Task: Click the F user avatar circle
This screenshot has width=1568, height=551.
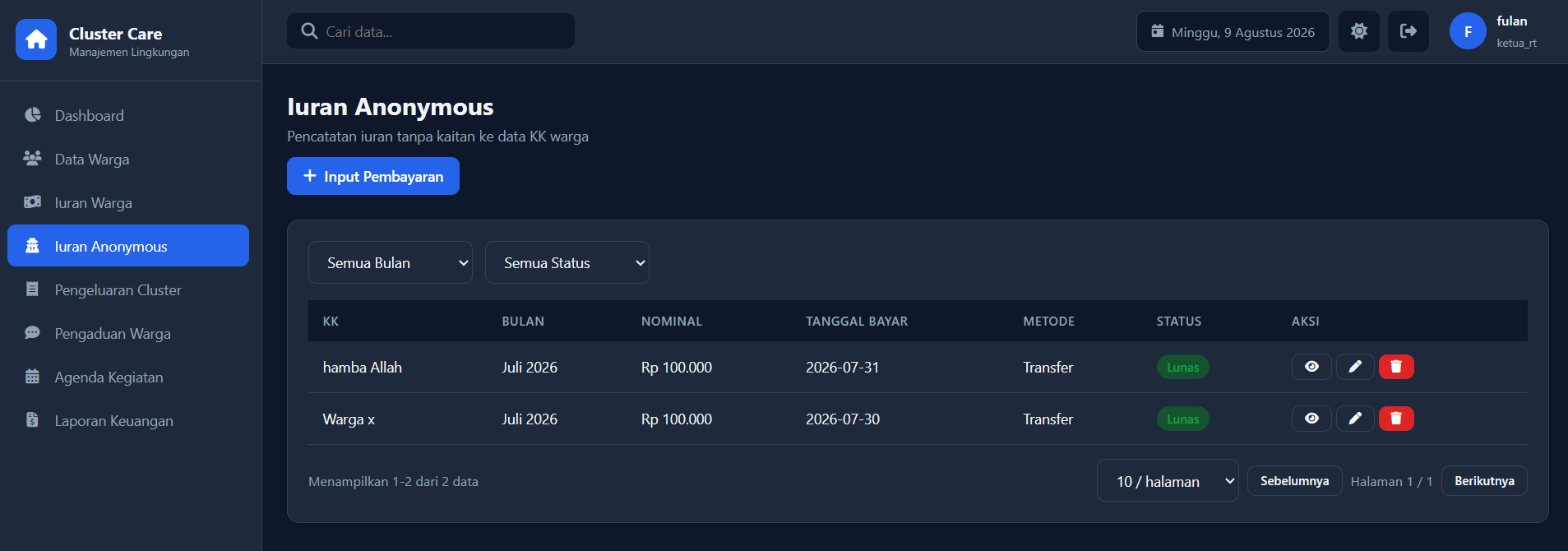Action: 1468,31
